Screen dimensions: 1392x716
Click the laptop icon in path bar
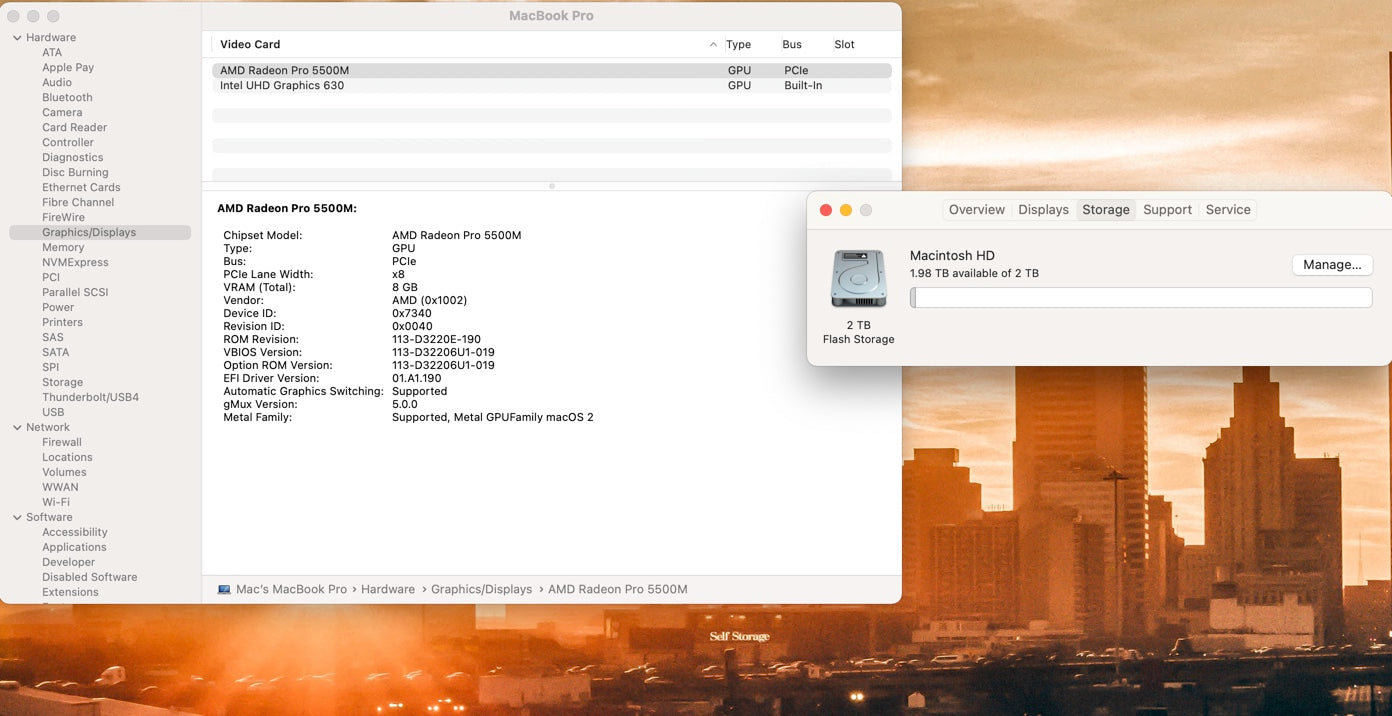pos(224,590)
